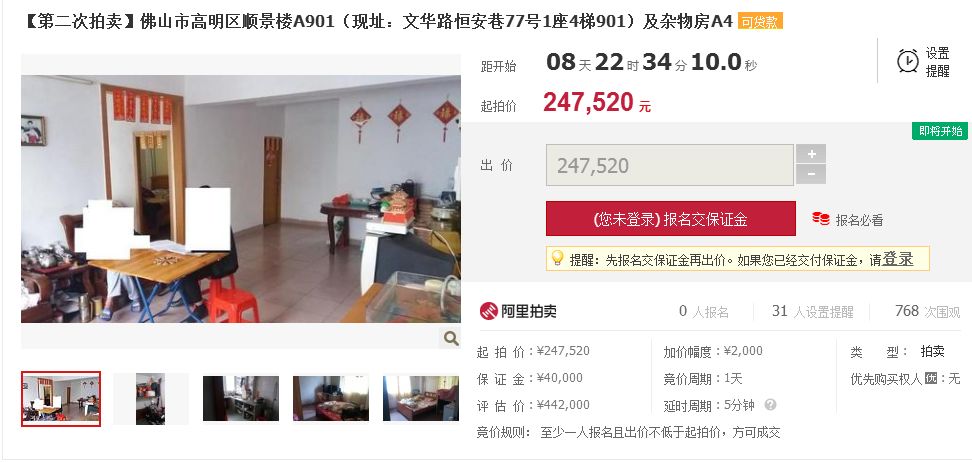The width and height of the screenshot is (972, 462).
Task: Click the red coins icon beside 报名必看
Action: pyautogui.click(x=821, y=220)
